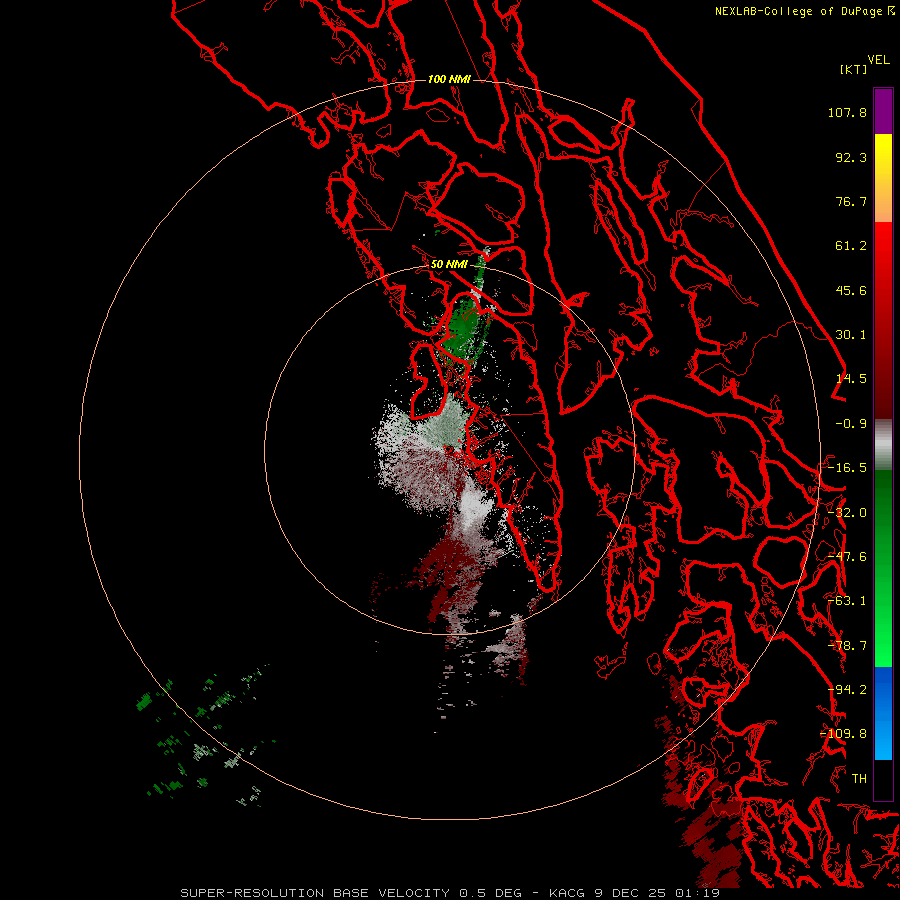Screen dimensions: 900x900
Task: Select the 92.3 velocity scale value
Action: tap(851, 157)
